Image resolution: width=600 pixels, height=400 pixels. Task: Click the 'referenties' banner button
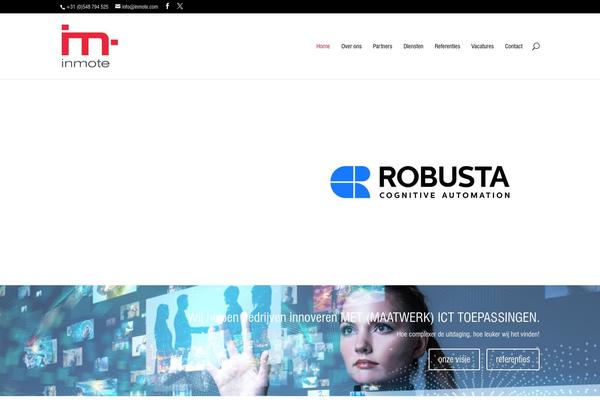(513, 359)
